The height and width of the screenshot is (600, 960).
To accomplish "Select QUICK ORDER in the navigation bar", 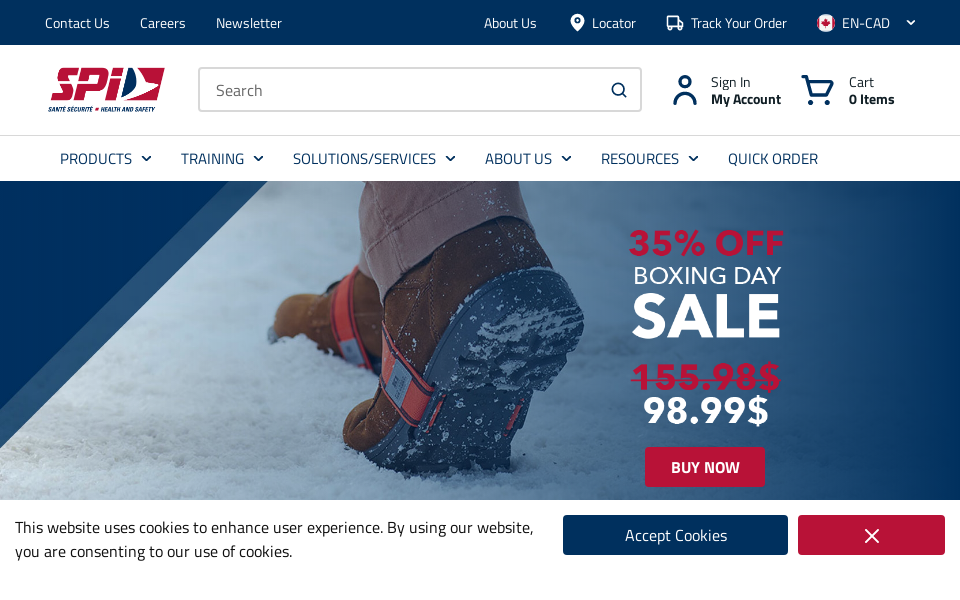I will coord(773,159).
